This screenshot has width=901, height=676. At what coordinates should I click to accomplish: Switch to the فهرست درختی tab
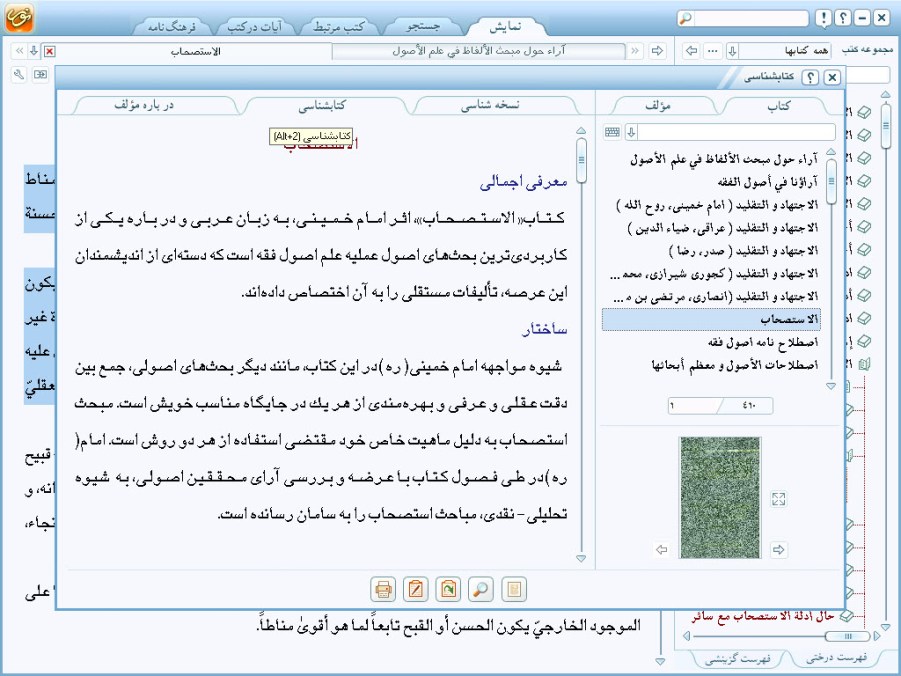point(837,658)
